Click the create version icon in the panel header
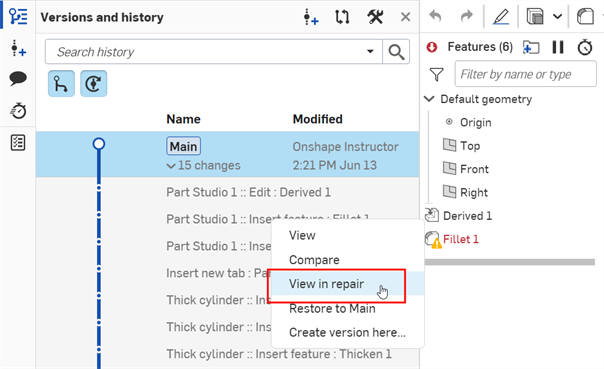This screenshot has width=604, height=369. coord(310,17)
